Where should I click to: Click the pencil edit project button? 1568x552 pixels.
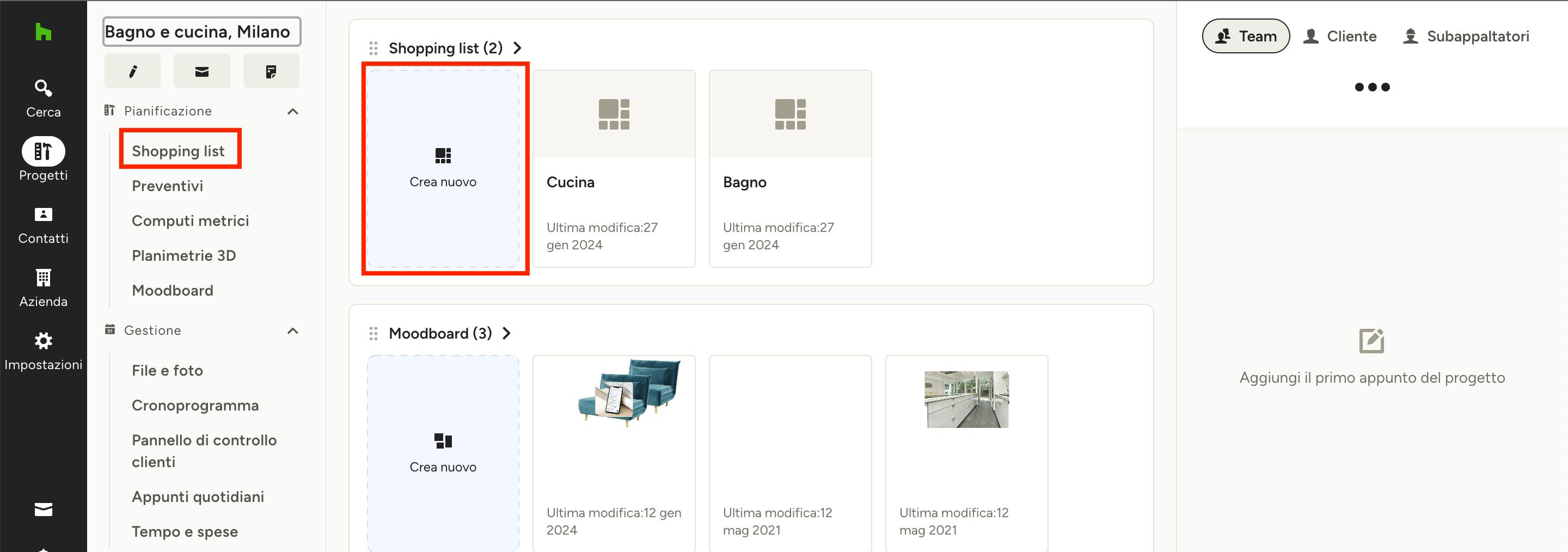(x=132, y=71)
